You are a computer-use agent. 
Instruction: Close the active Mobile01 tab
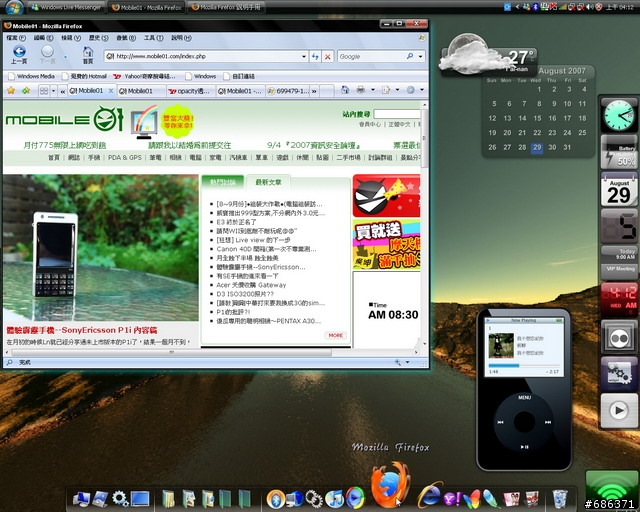tap(111, 91)
